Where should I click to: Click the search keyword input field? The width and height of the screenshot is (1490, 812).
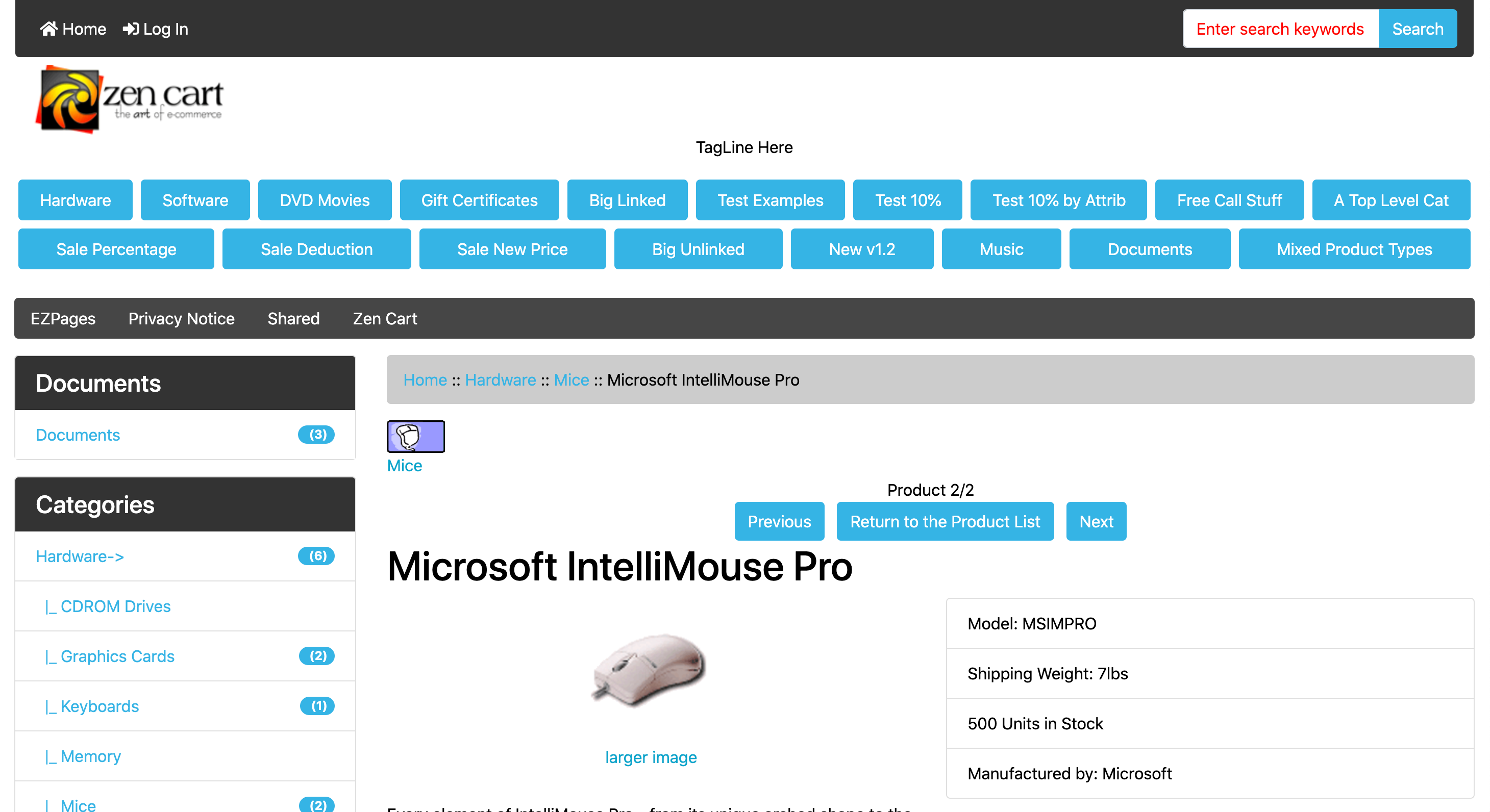tap(1280, 28)
